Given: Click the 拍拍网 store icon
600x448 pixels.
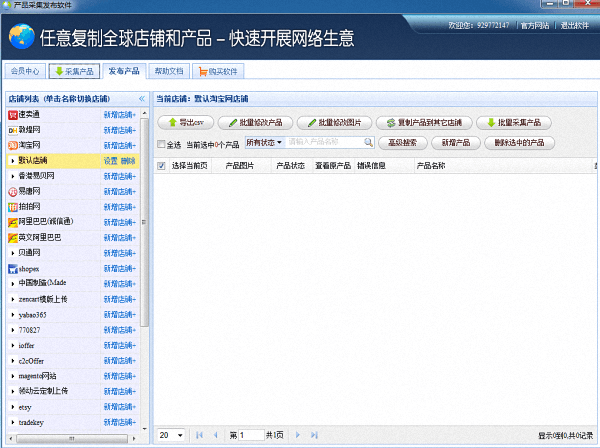Looking at the screenshot, I should (x=13, y=207).
